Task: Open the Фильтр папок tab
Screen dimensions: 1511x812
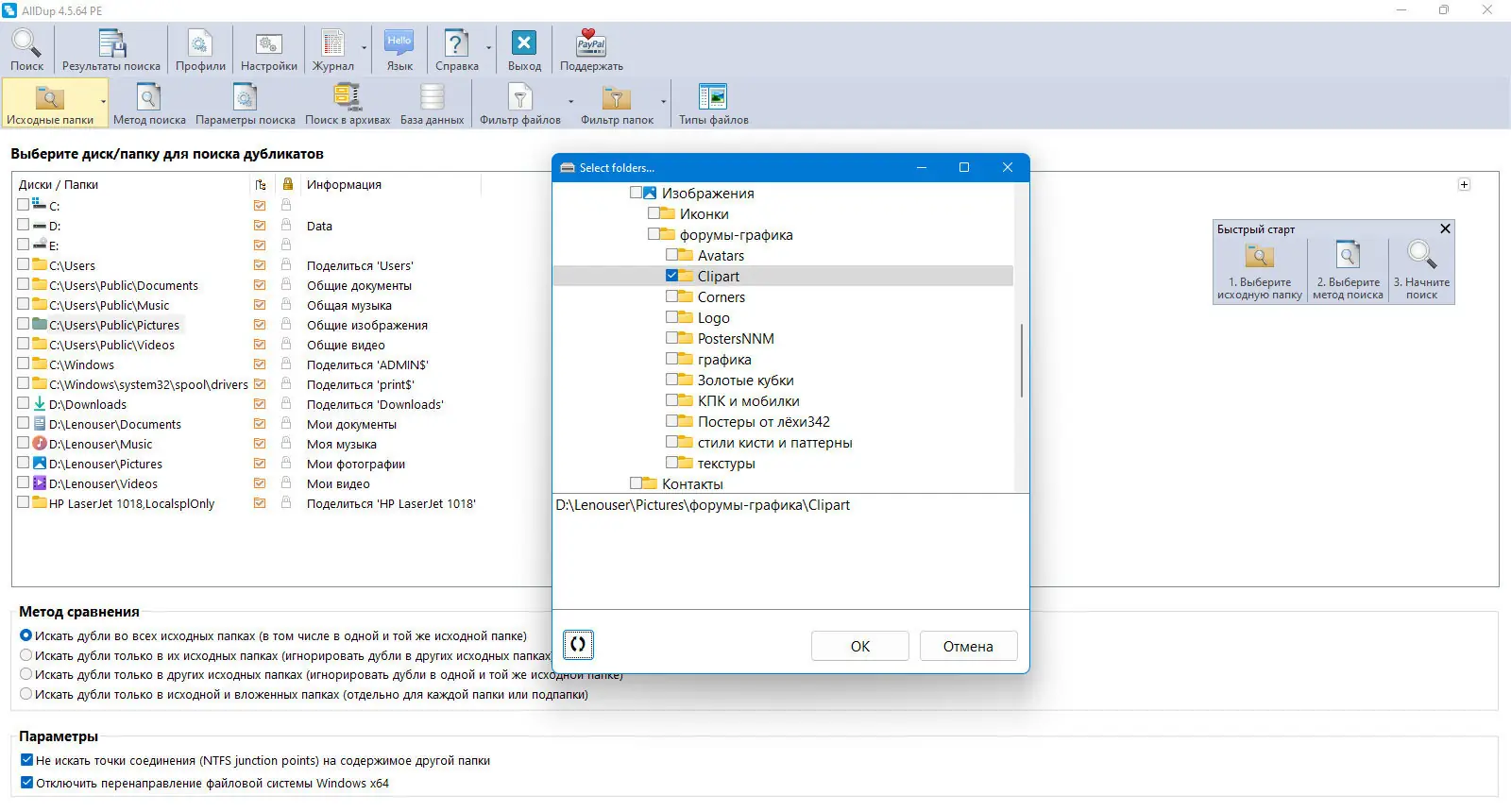Action: pos(617,104)
